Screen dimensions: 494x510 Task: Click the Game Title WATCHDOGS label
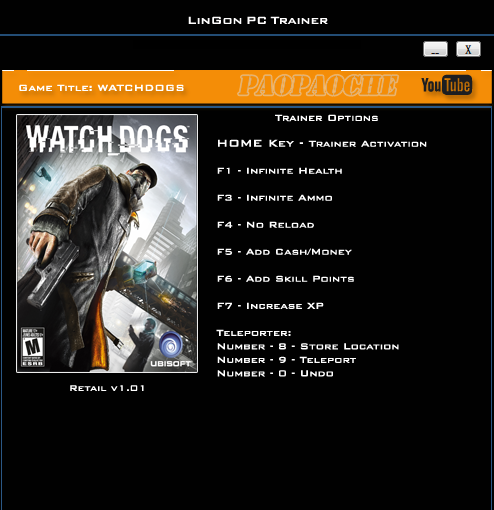101,88
